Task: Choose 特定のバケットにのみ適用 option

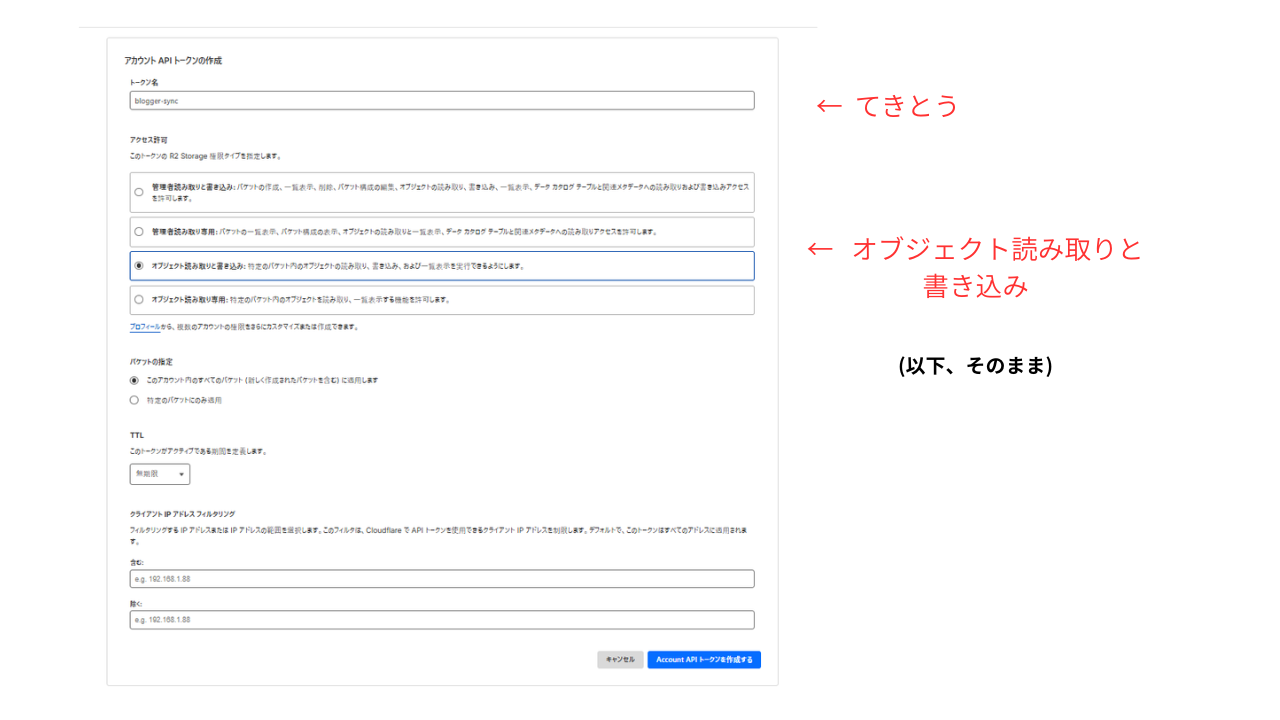Action: [x=134, y=400]
